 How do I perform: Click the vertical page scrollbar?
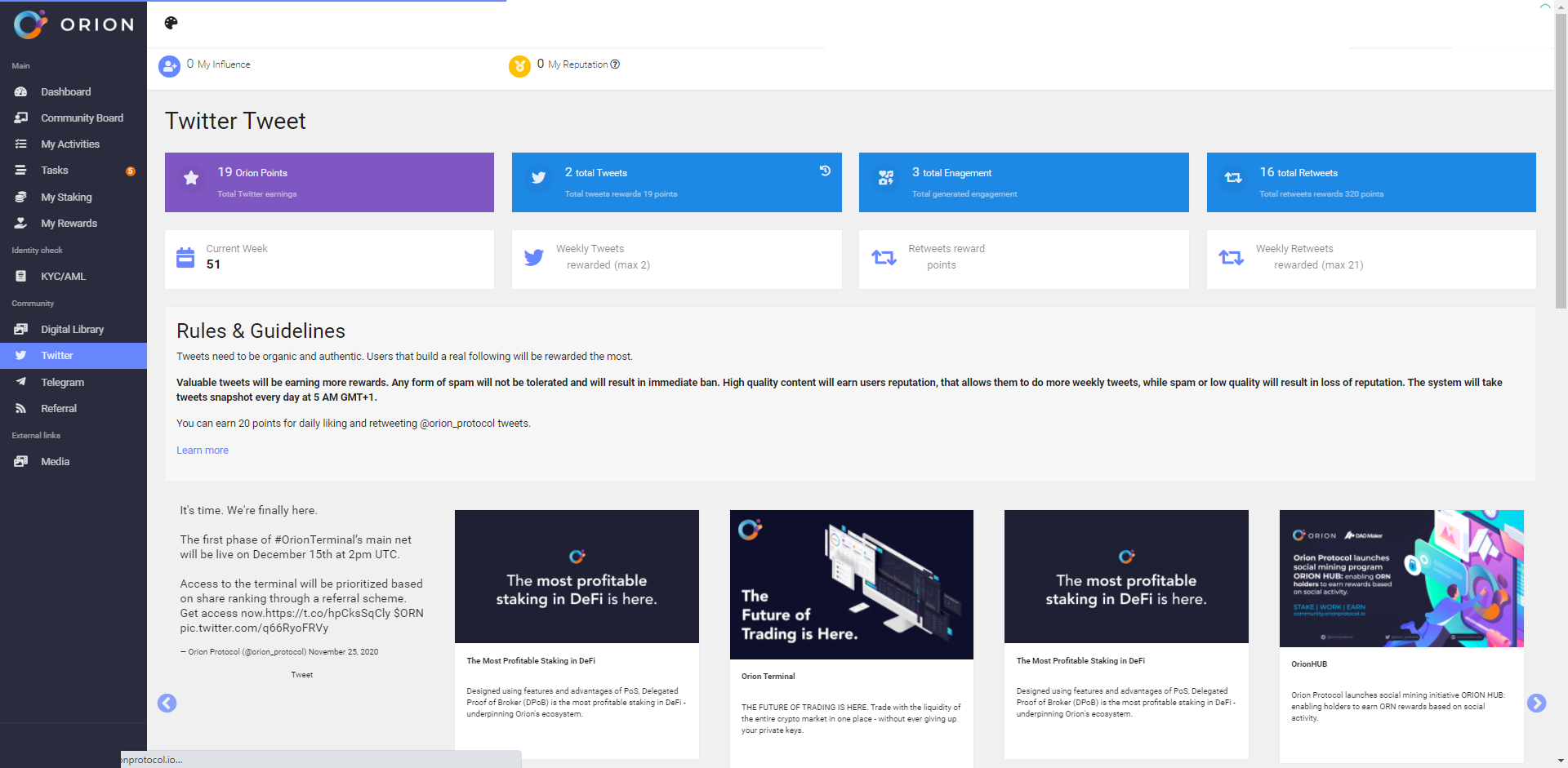(x=1561, y=163)
